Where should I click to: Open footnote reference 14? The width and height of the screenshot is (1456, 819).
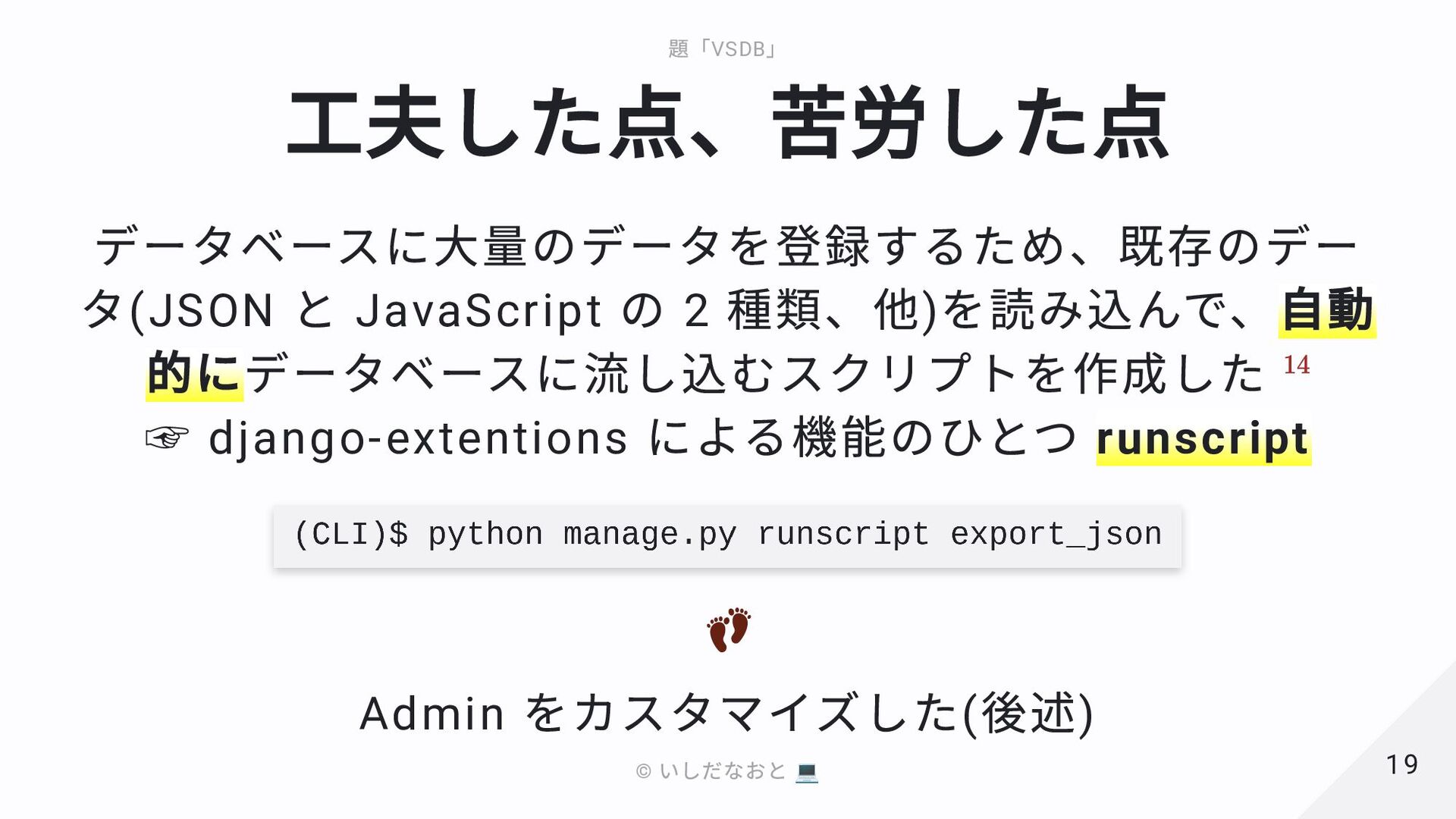pyautogui.click(x=1296, y=365)
